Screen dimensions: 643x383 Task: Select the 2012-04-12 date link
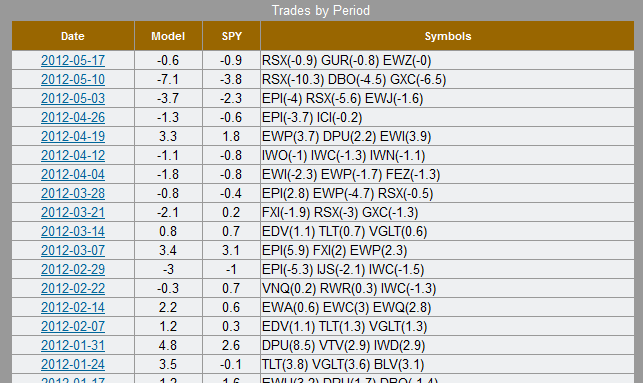click(73, 155)
